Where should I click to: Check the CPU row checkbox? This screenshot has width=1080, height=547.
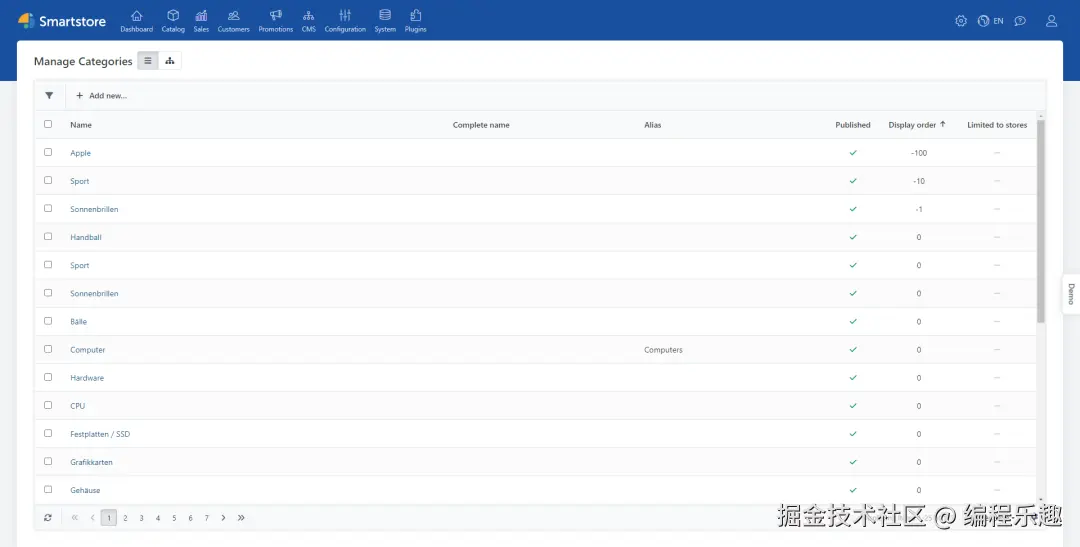click(x=48, y=405)
